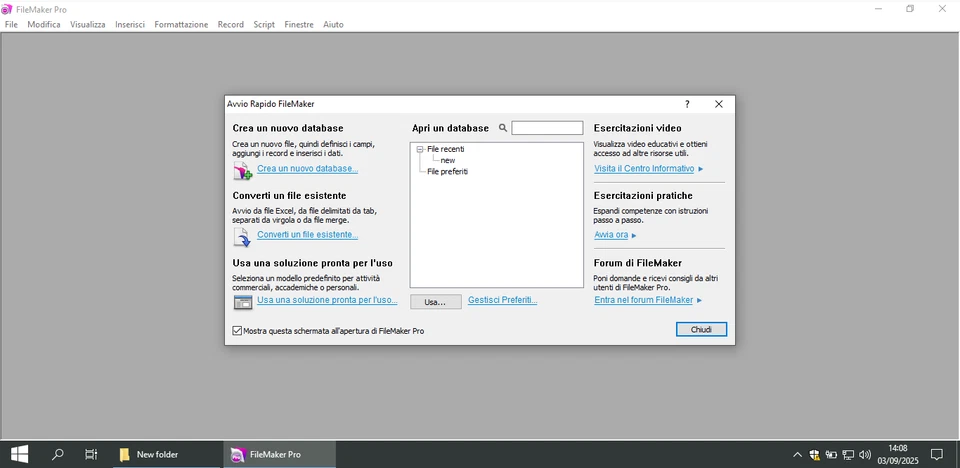Click the power/battery tray icon
Image resolution: width=960 pixels, height=468 pixels.
pyautogui.click(x=831, y=455)
